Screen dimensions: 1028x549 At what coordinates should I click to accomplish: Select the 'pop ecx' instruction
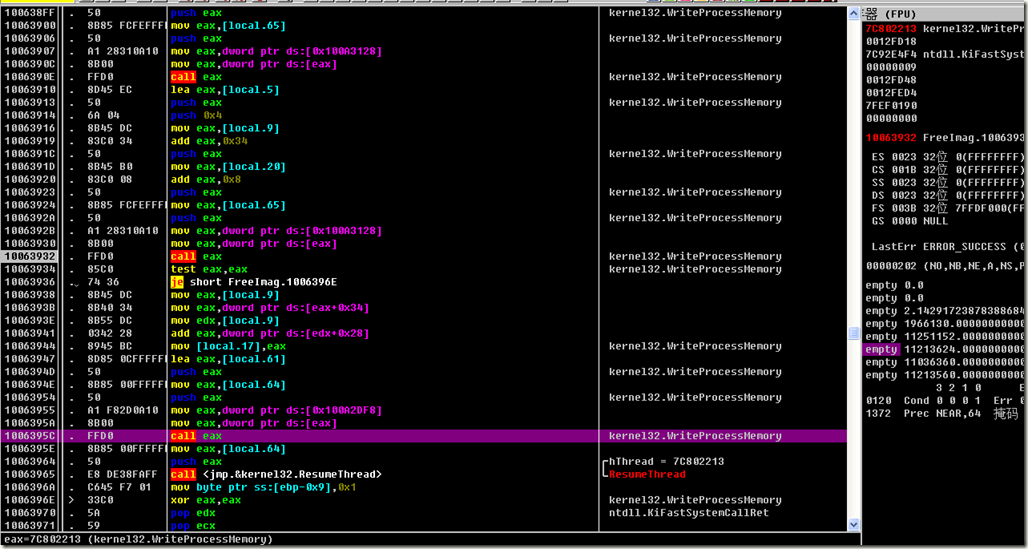click(193, 525)
